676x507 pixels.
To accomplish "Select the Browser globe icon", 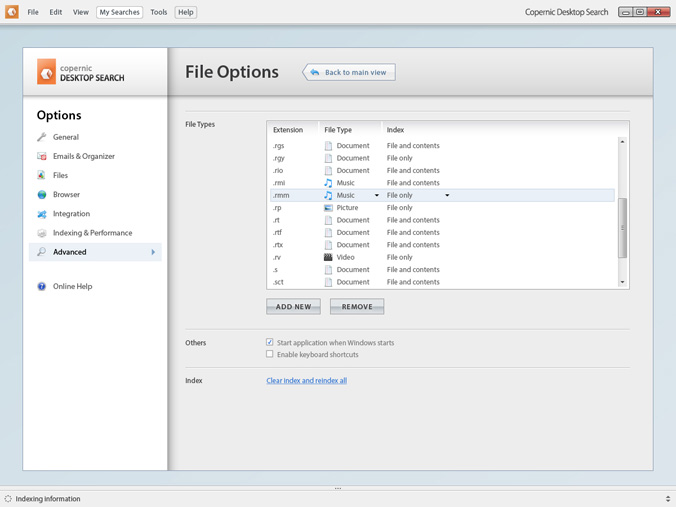I will click(42, 195).
